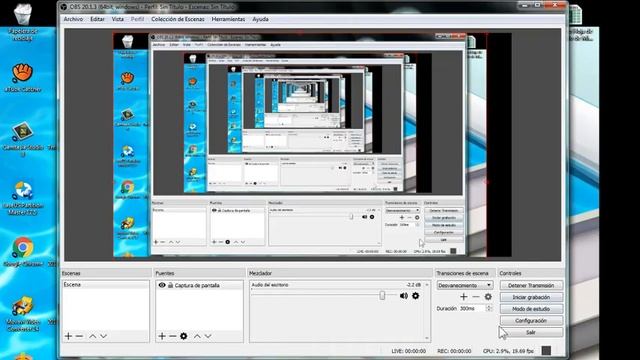640x360 pixels.
Task: Open transition properties gear icon
Action: pyautogui.click(x=488, y=297)
